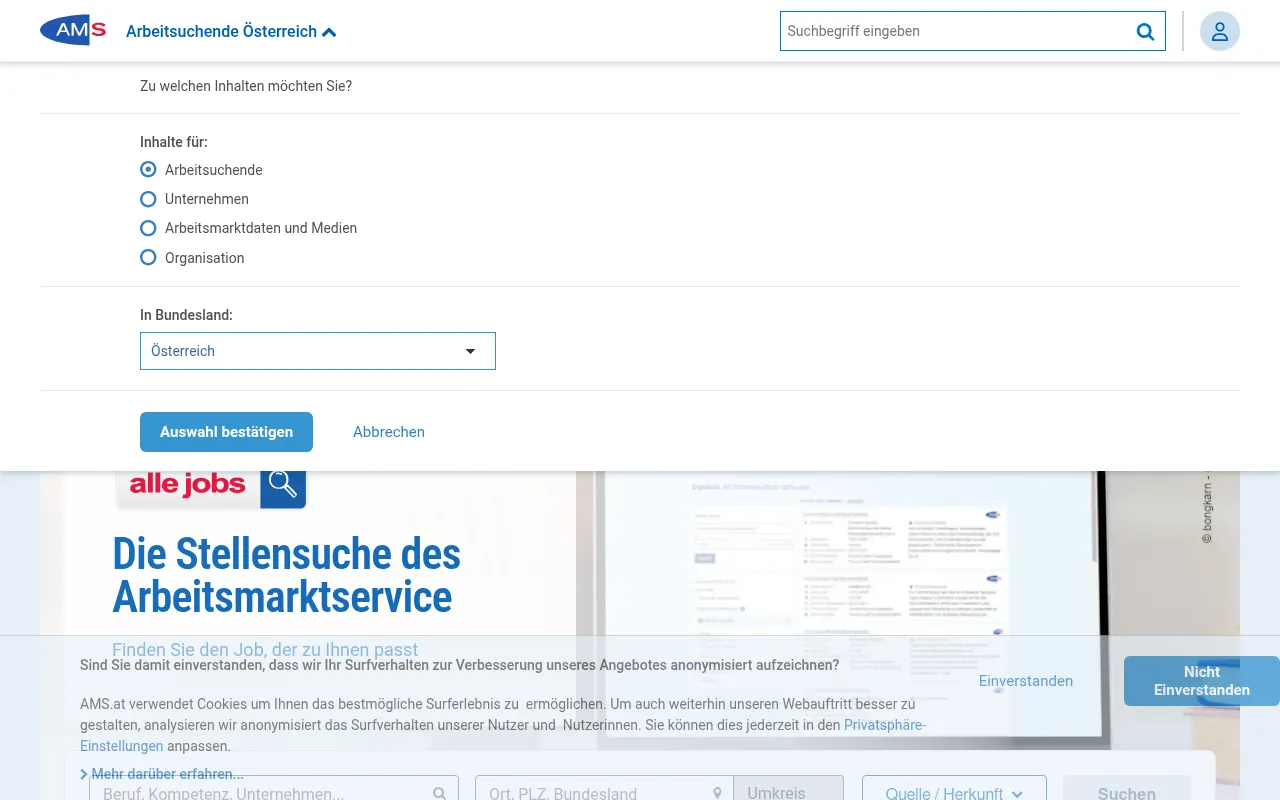Open the Bundesland dropdown showing Österreich
The height and width of the screenshot is (800, 1280).
(318, 351)
